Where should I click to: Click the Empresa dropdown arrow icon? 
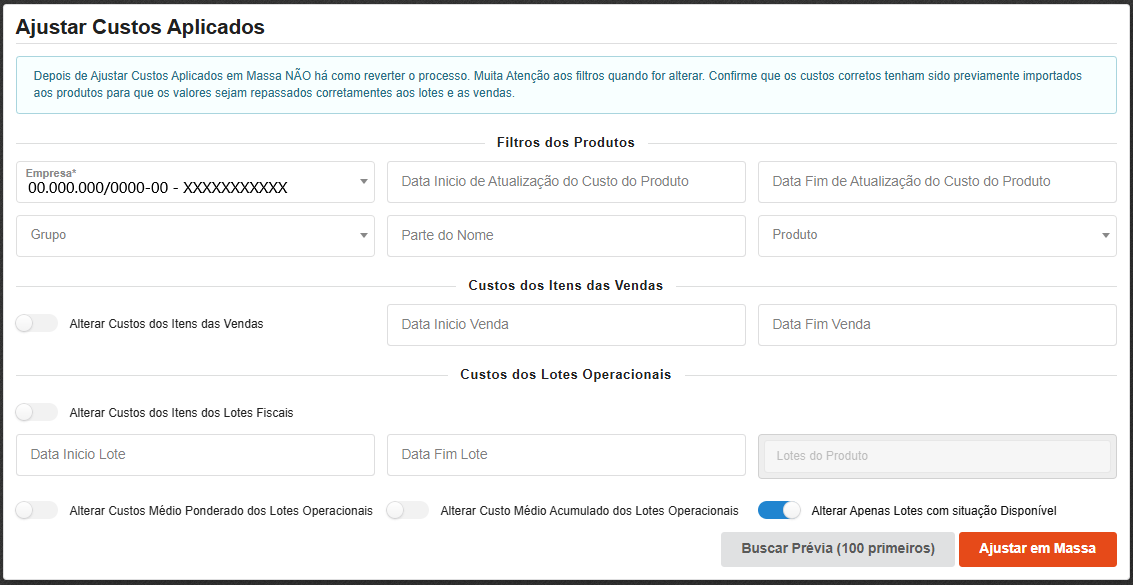(x=364, y=181)
